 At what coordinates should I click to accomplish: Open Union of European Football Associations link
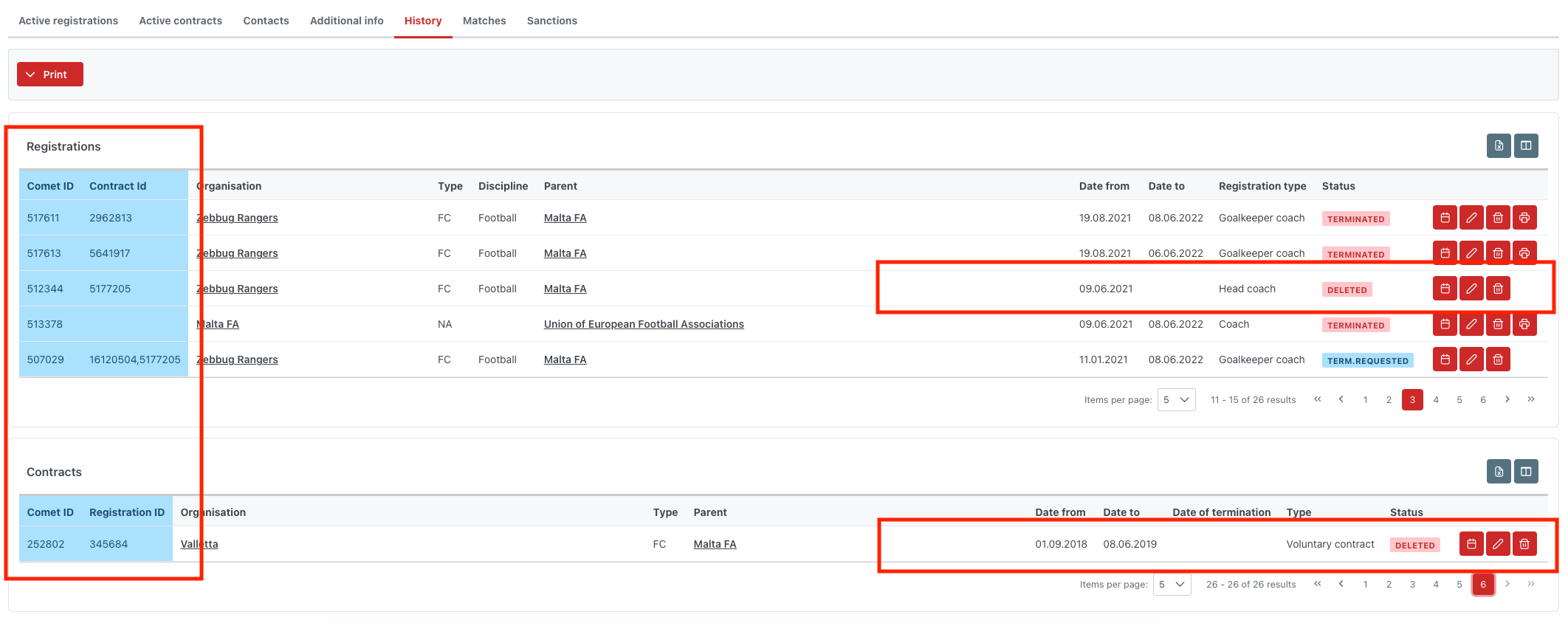pos(643,324)
